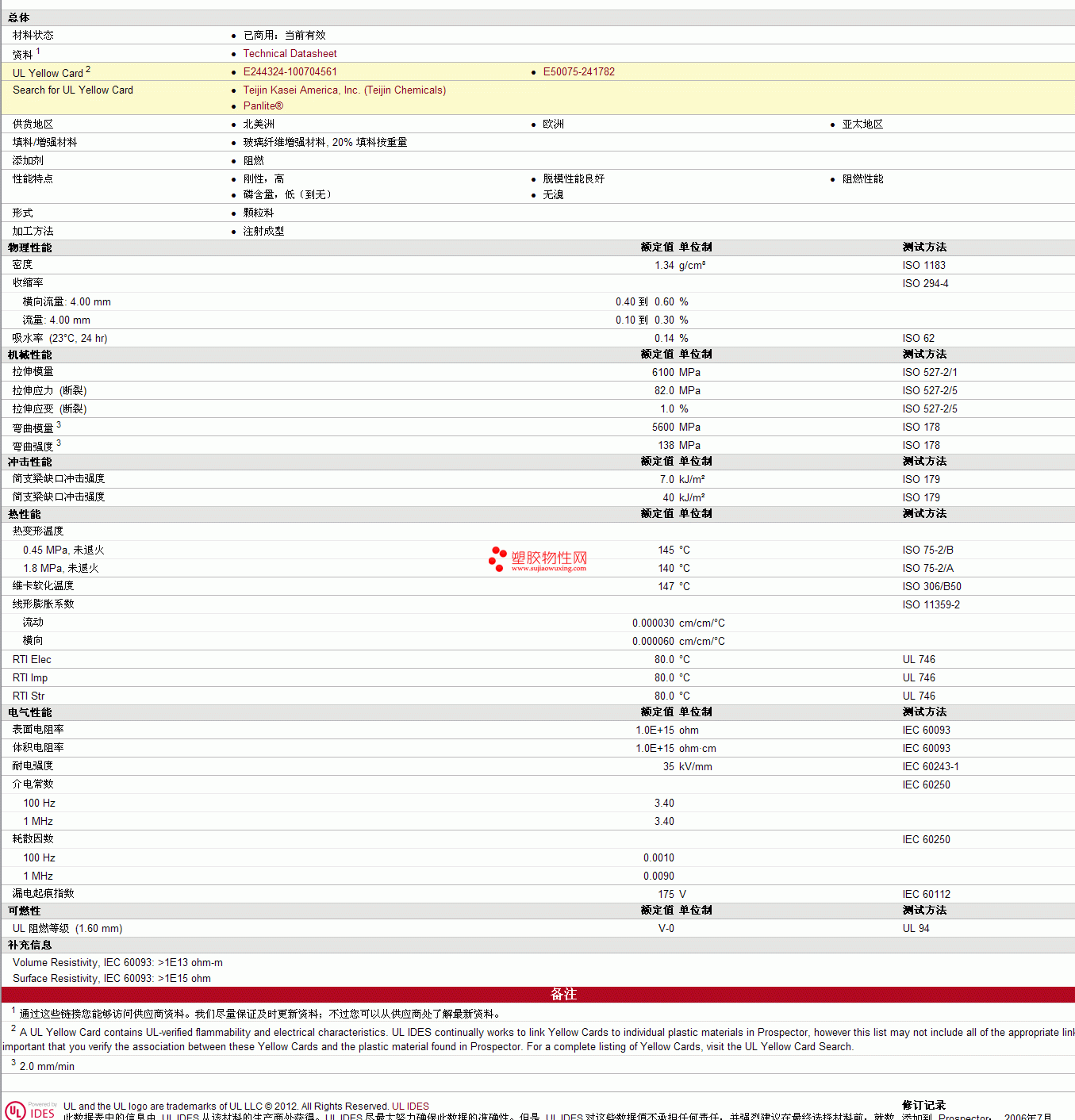The width and height of the screenshot is (1075, 1120).
Task: Select the 机械性能 section header
Action: 29,355
